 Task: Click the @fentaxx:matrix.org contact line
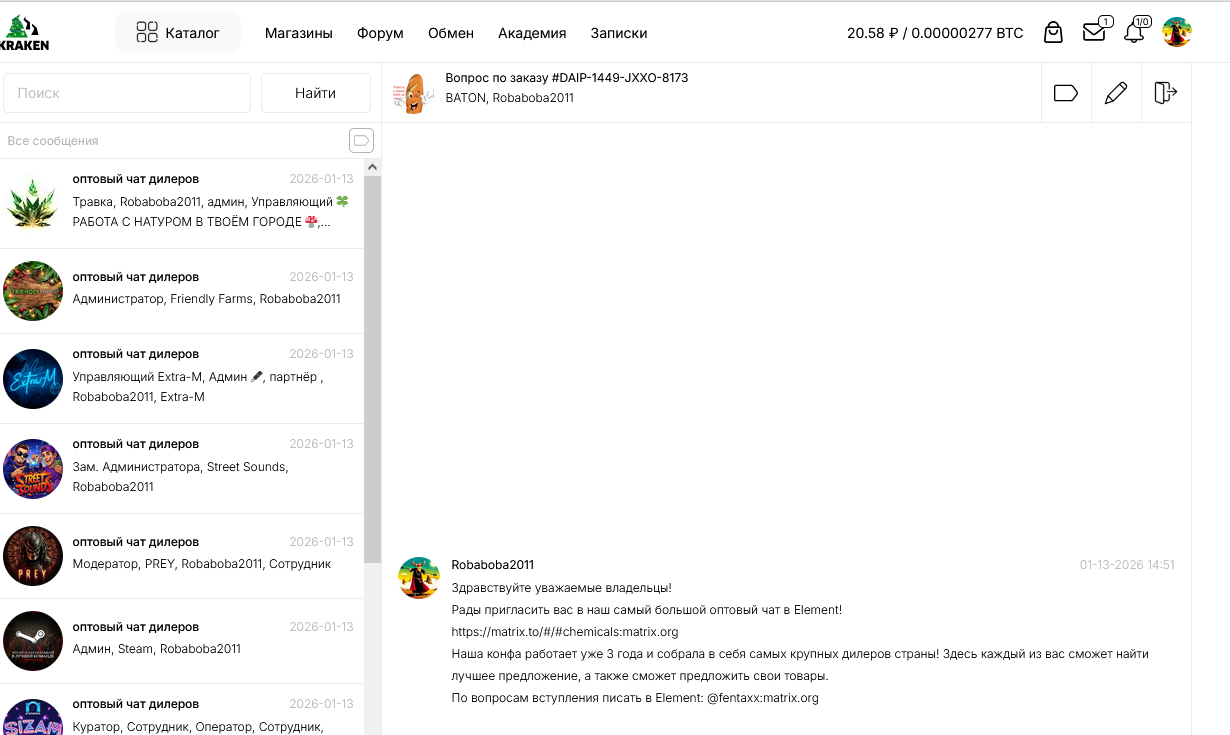635,698
